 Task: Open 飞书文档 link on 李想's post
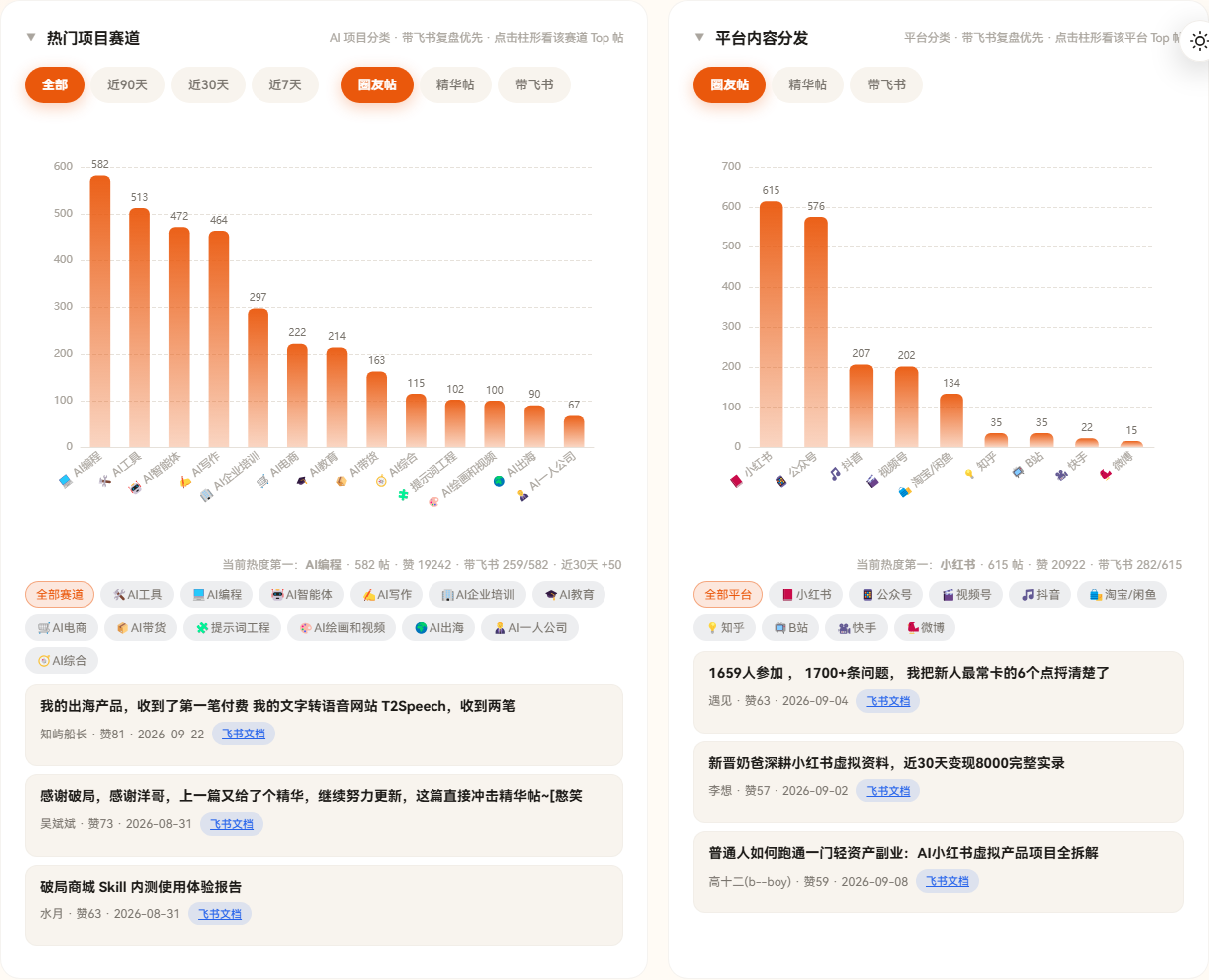tap(888, 791)
